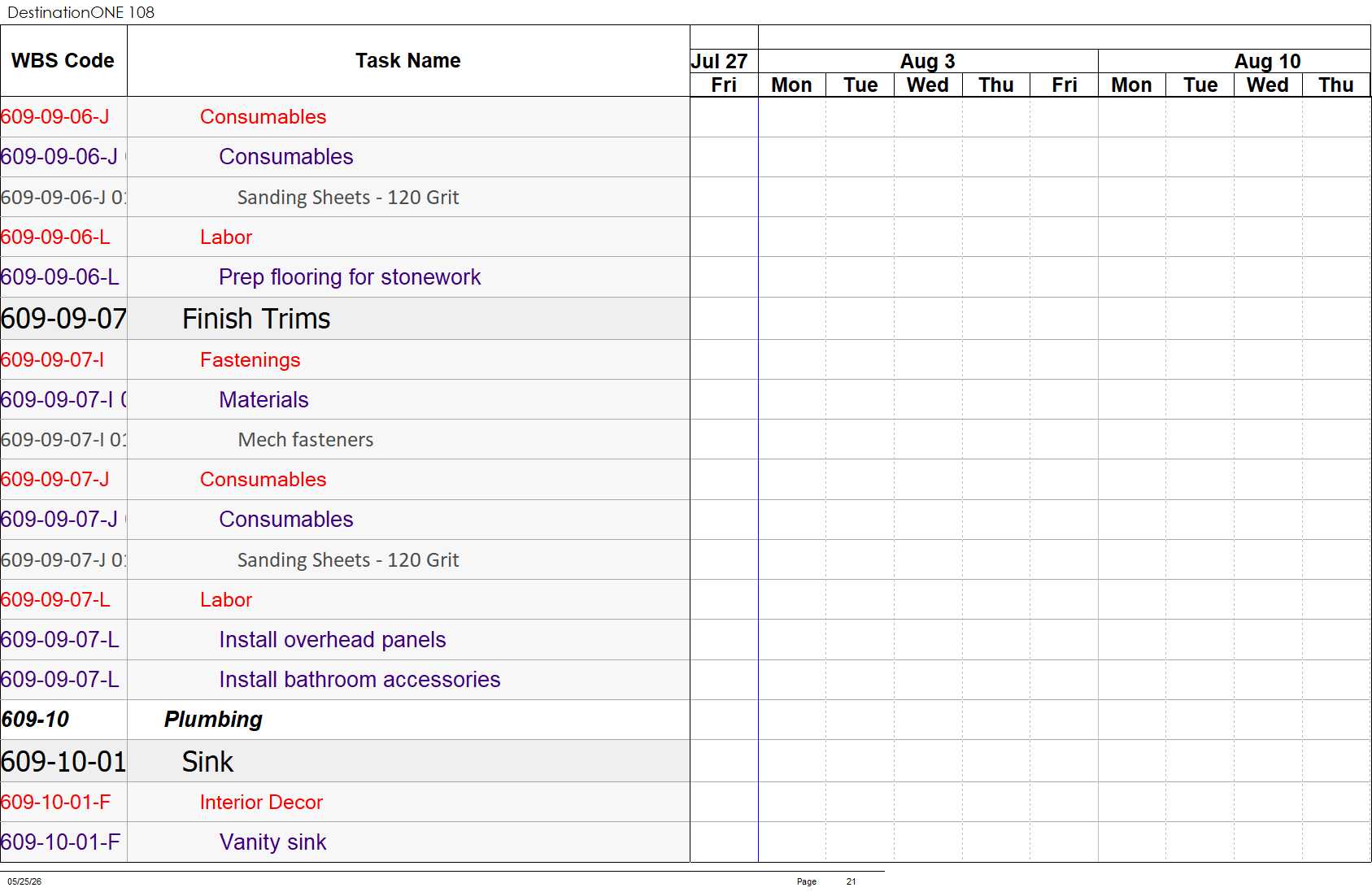The width and height of the screenshot is (1372, 892).
Task: Select the Mech fasteners item
Action: 306,440
